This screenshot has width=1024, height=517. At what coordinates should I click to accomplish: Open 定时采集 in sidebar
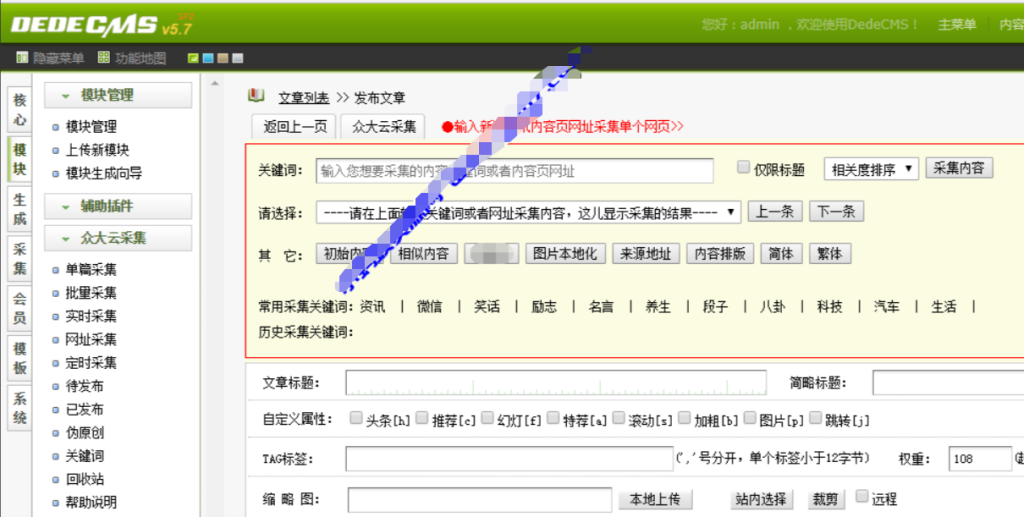pyautogui.click(x=91, y=363)
